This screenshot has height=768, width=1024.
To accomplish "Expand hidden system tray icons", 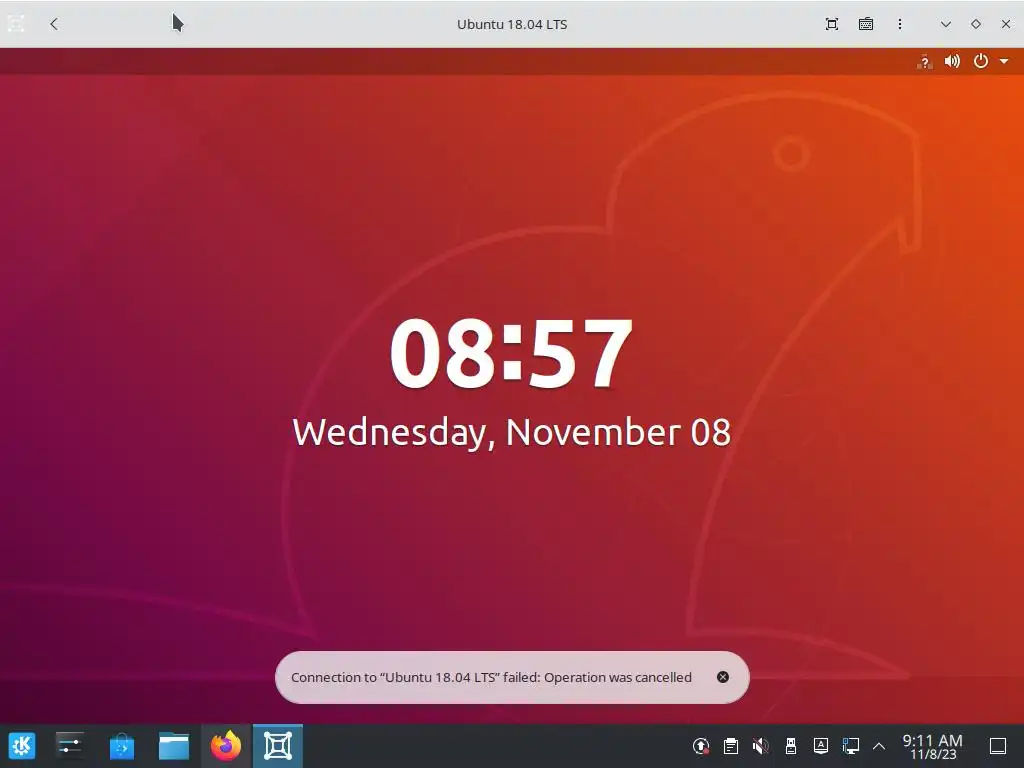I will (879, 746).
